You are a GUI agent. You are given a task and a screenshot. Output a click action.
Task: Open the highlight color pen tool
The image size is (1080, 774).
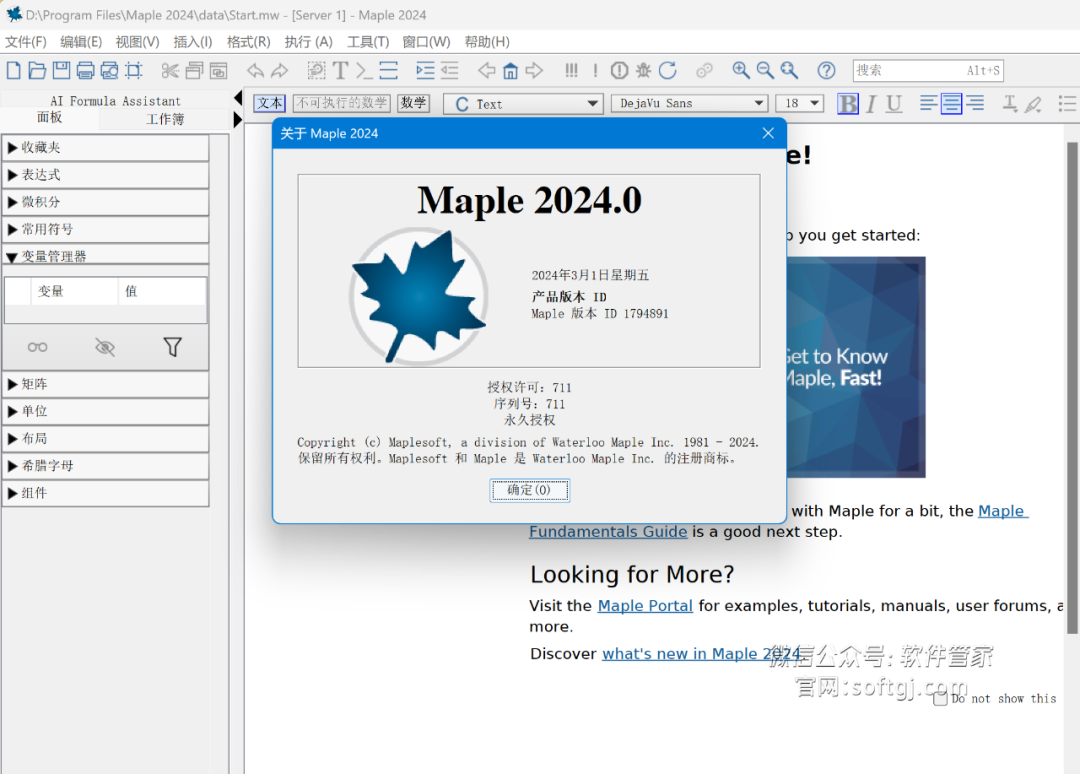pos(1033,104)
